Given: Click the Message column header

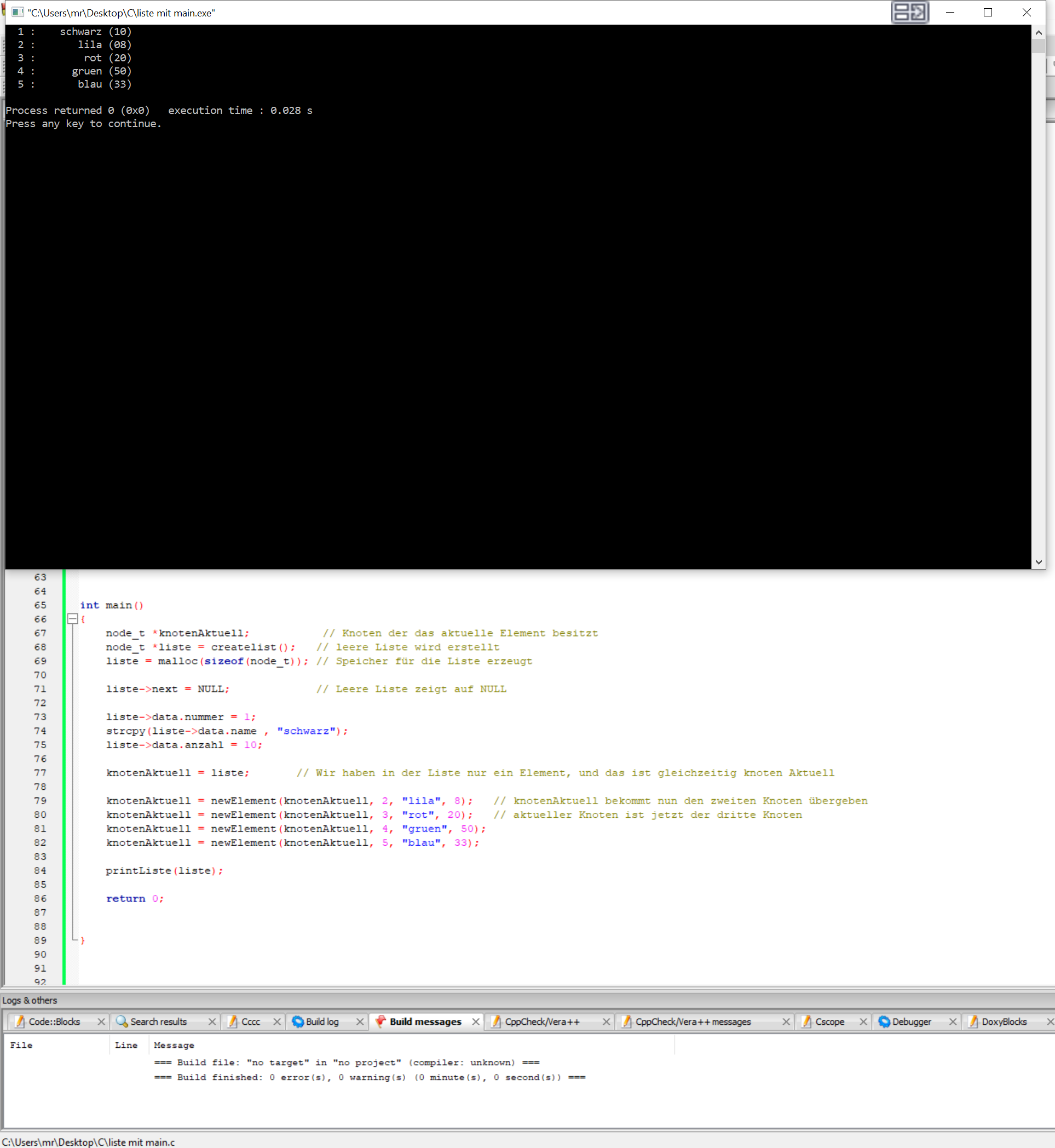Looking at the screenshot, I should (174, 1045).
